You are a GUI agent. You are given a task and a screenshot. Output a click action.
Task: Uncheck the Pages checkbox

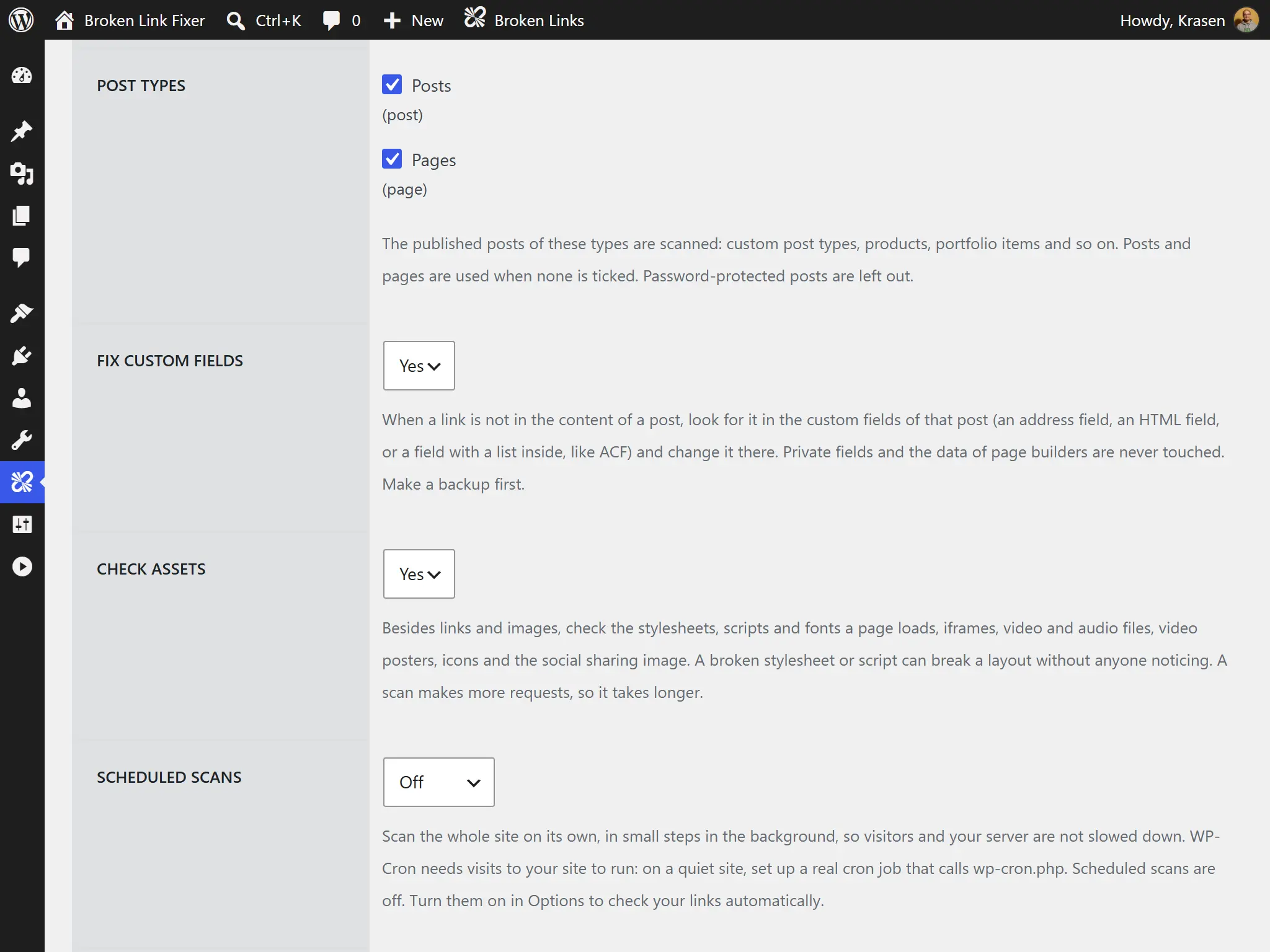coord(392,159)
